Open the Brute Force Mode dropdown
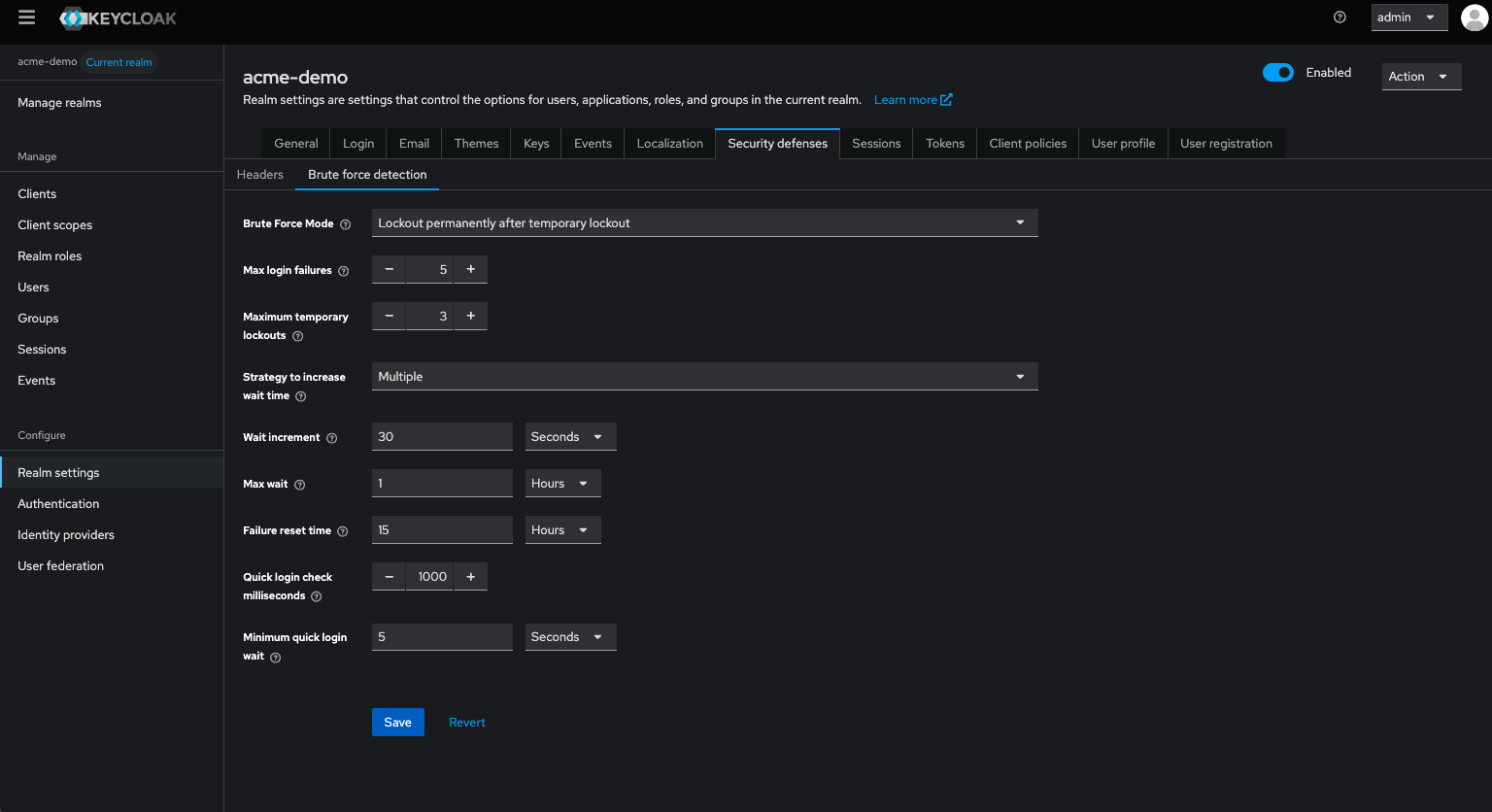1492x812 pixels. (x=705, y=222)
